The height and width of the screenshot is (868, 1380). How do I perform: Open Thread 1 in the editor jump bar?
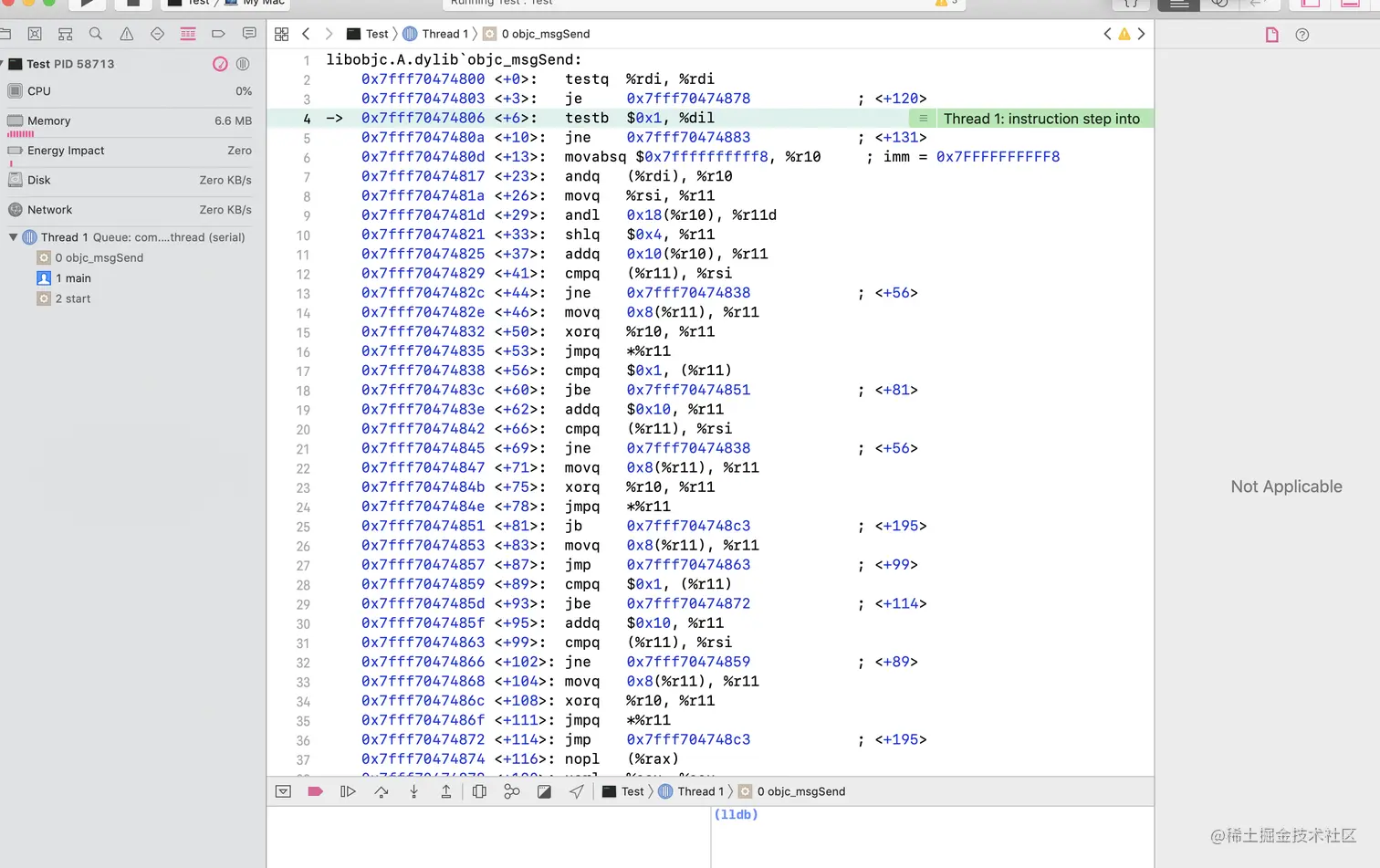(436, 34)
